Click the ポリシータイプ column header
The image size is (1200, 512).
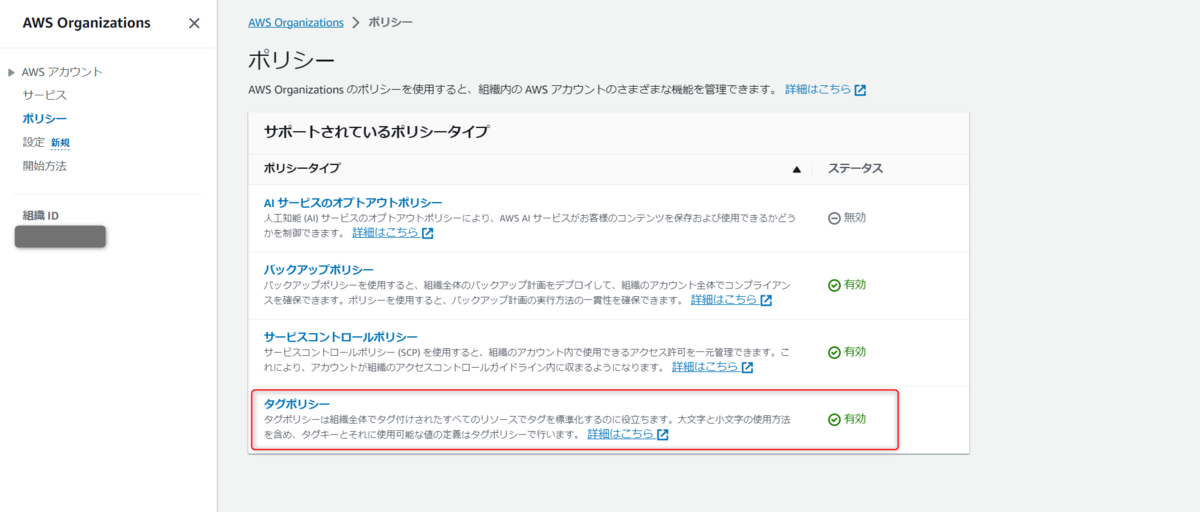301,168
